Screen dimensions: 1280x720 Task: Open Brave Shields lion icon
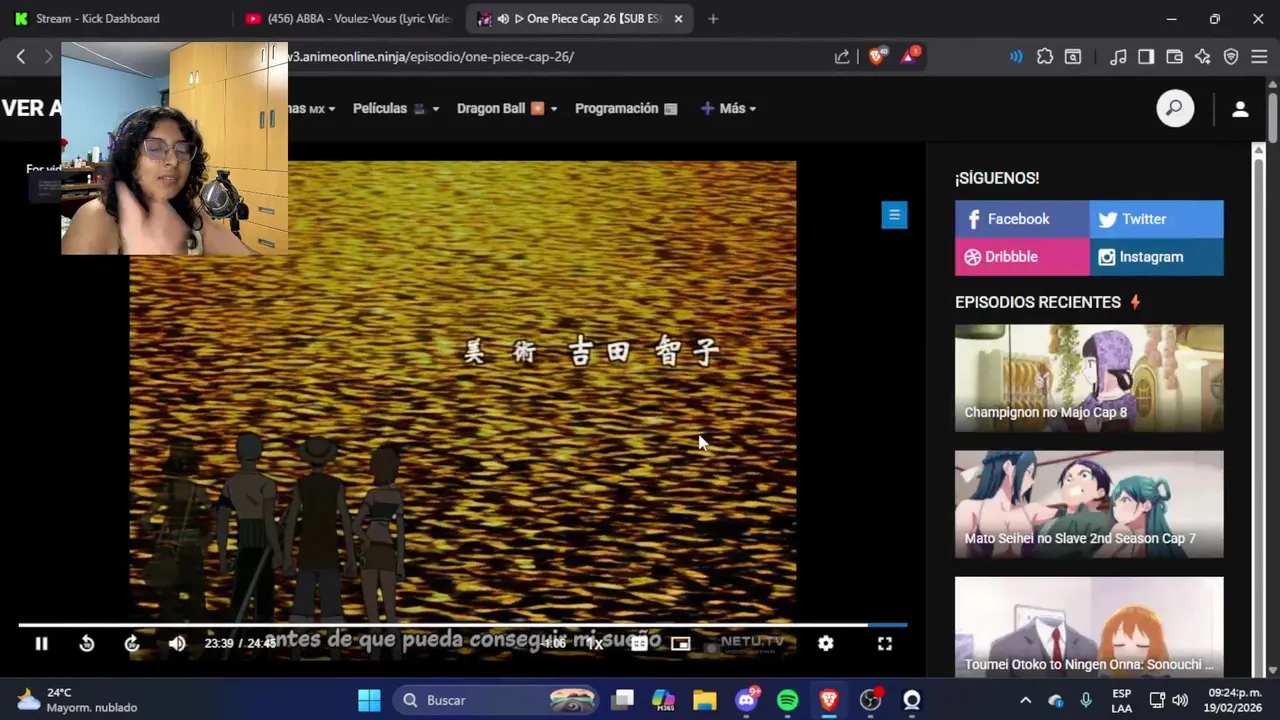[877, 57]
